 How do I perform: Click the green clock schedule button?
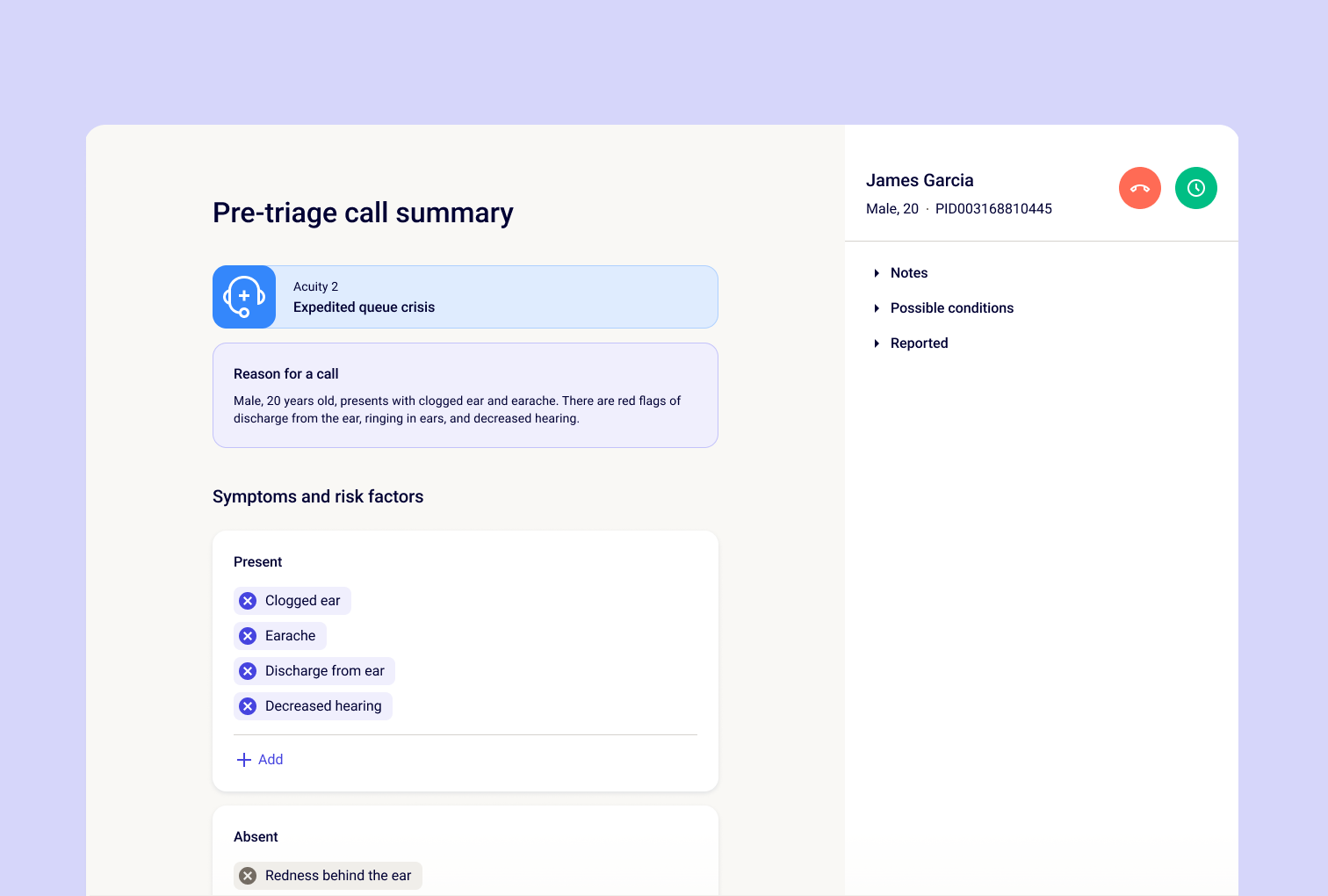click(1195, 188)
